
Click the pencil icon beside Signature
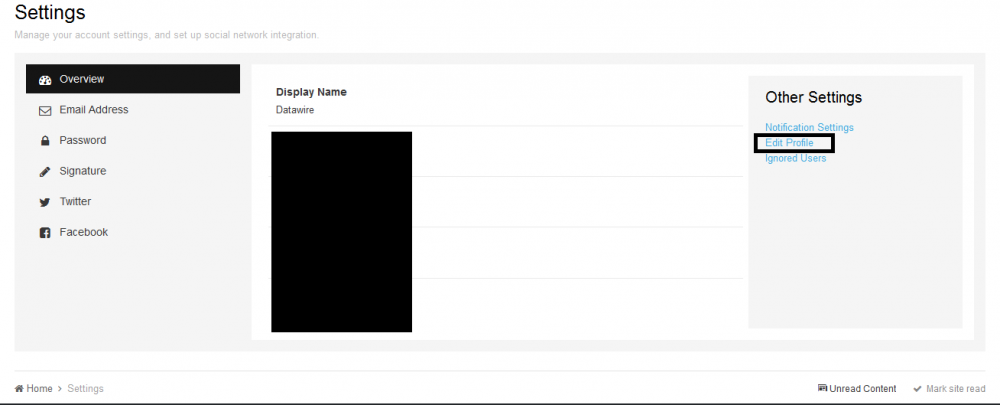click(x=45, y=172)
